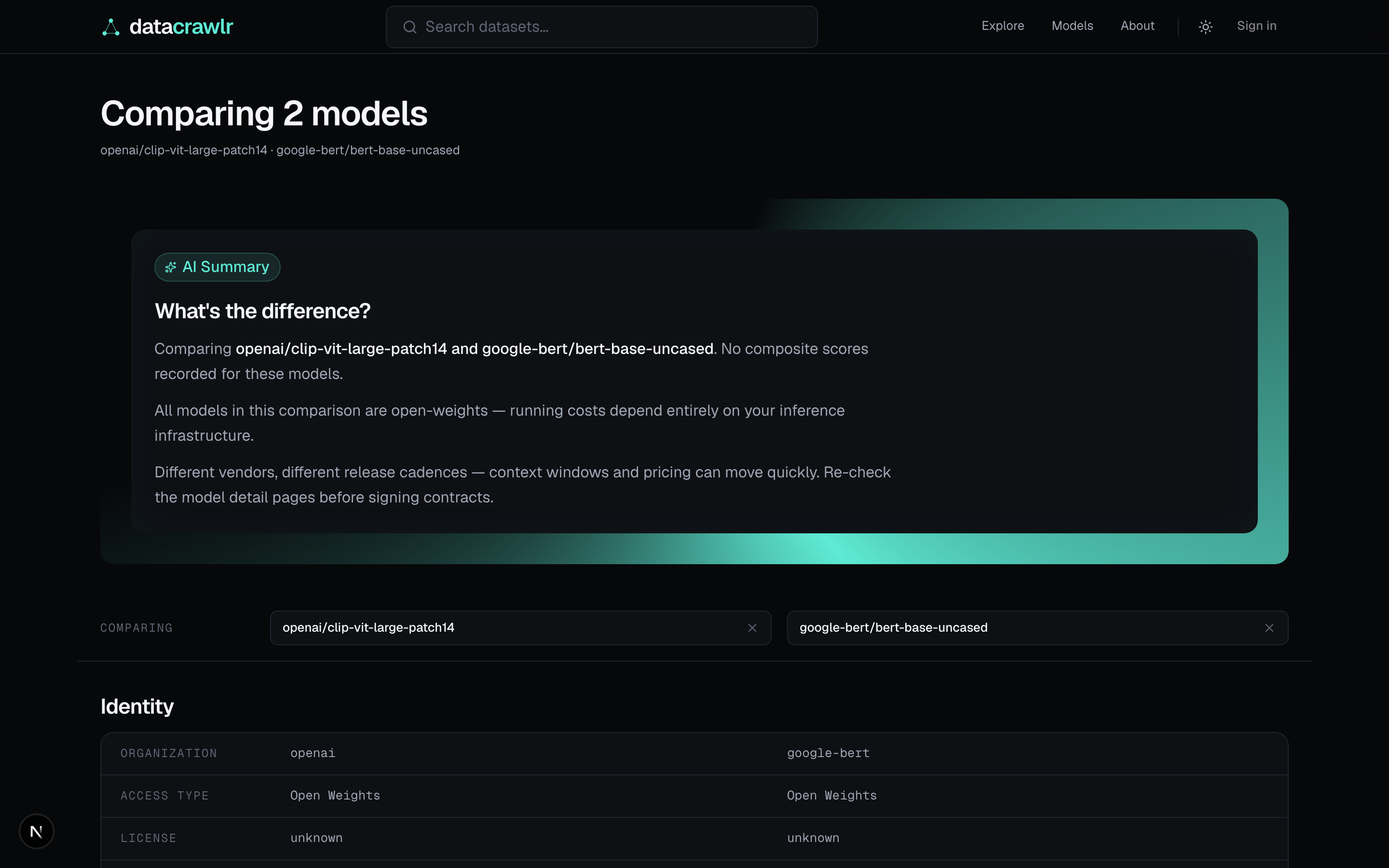1389x868 pixels.
Task: Toggle light theme with the sun icon
Action: [1205, 27]
